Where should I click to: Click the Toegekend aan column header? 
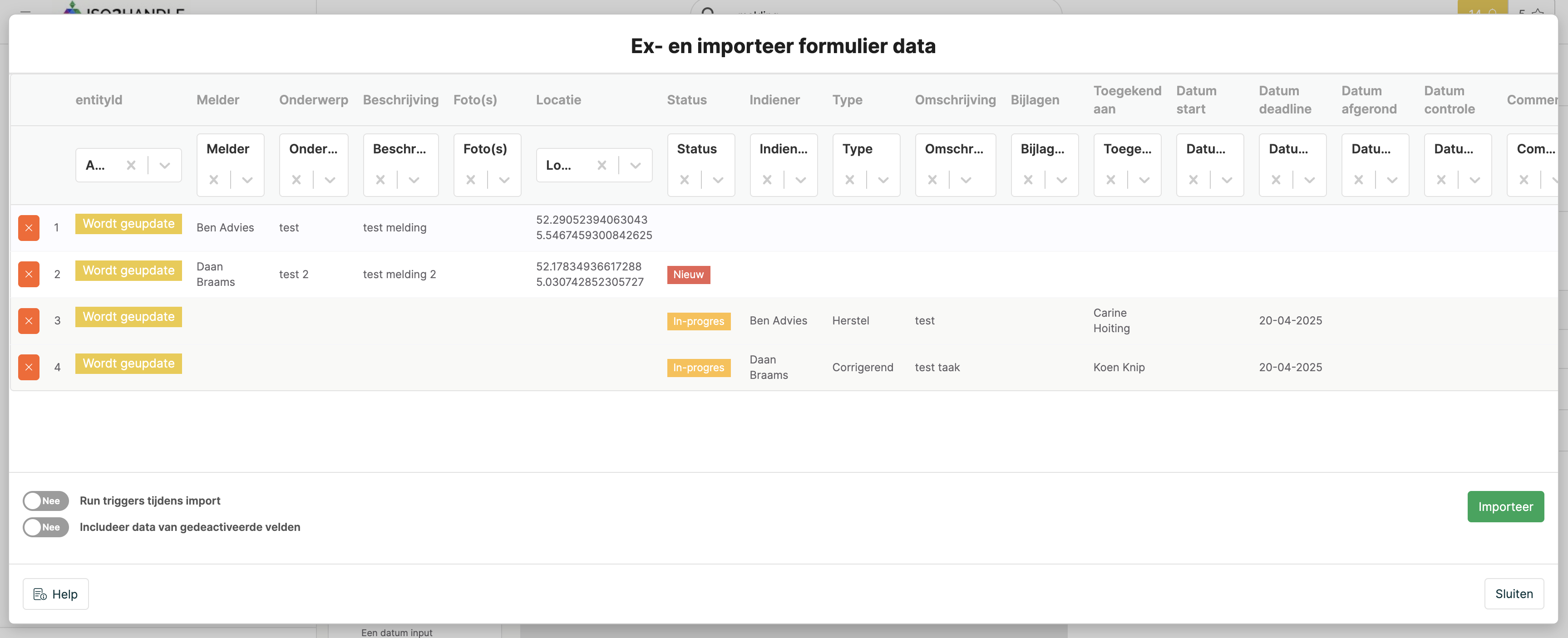click(x=1127, y=100)
